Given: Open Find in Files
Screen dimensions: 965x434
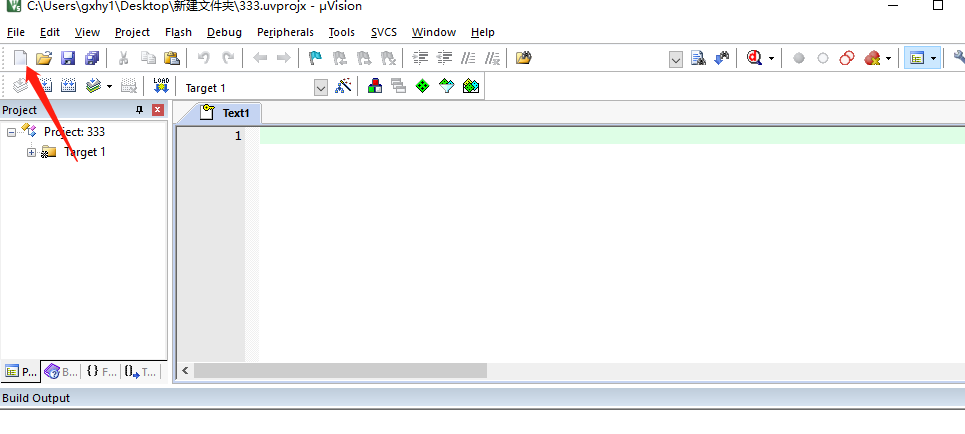Looking at the screenshot, I should click(x=524, y=58).
